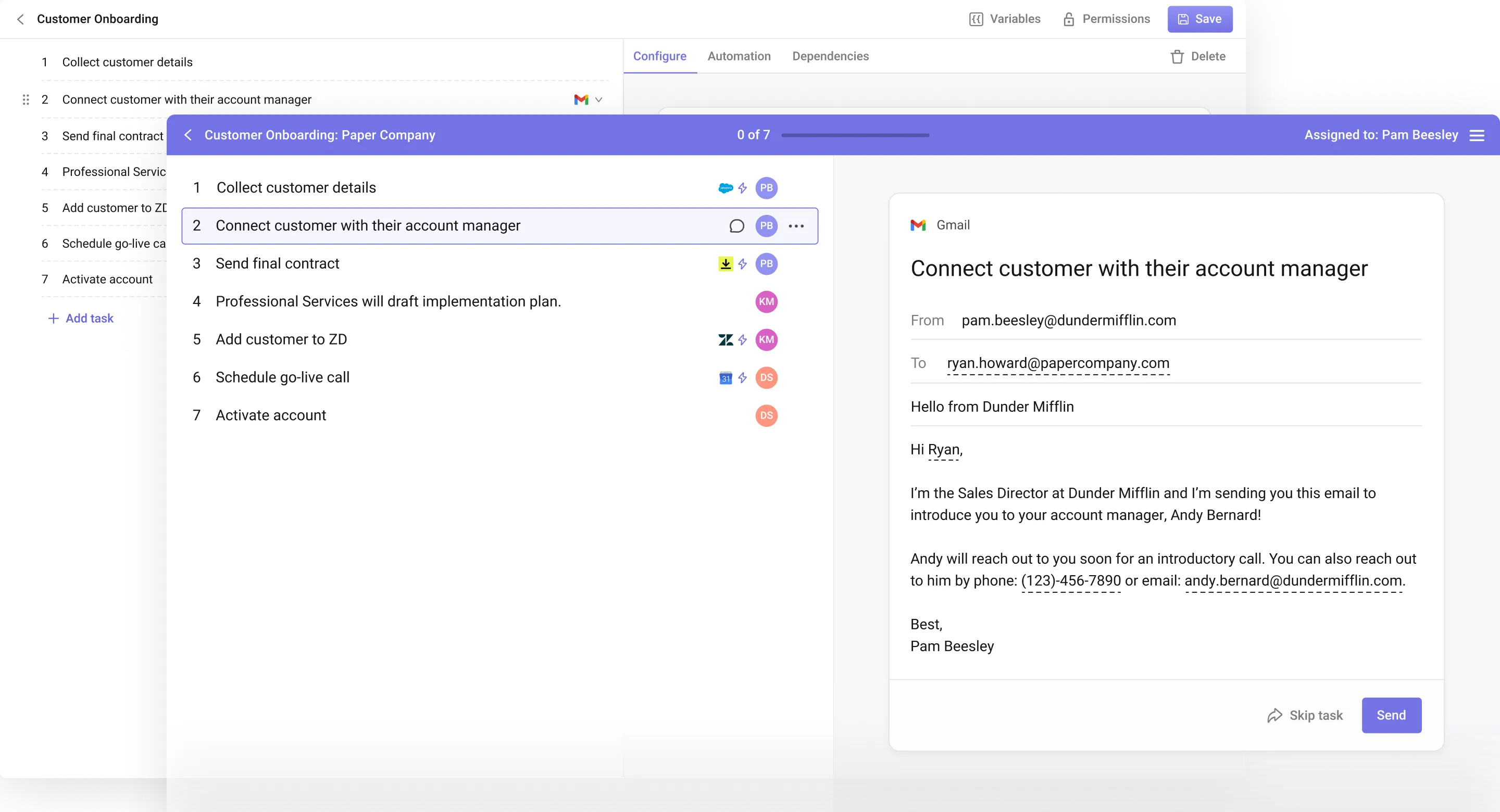
Task: Click From address pam.beesley@dundermifflin.com
Action: 1069,320
